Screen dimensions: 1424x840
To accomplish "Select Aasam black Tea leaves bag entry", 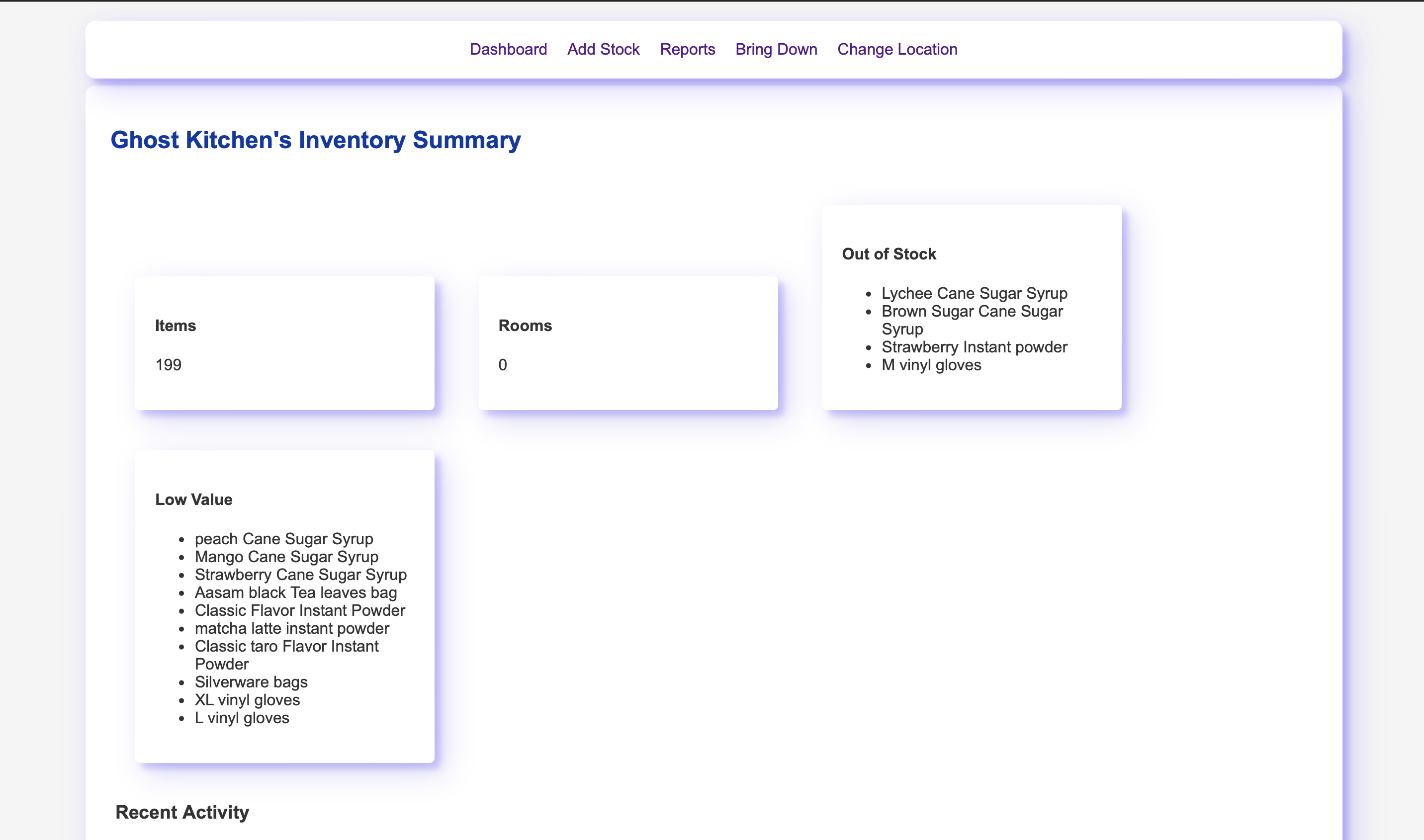I will [x=295, y=592].
